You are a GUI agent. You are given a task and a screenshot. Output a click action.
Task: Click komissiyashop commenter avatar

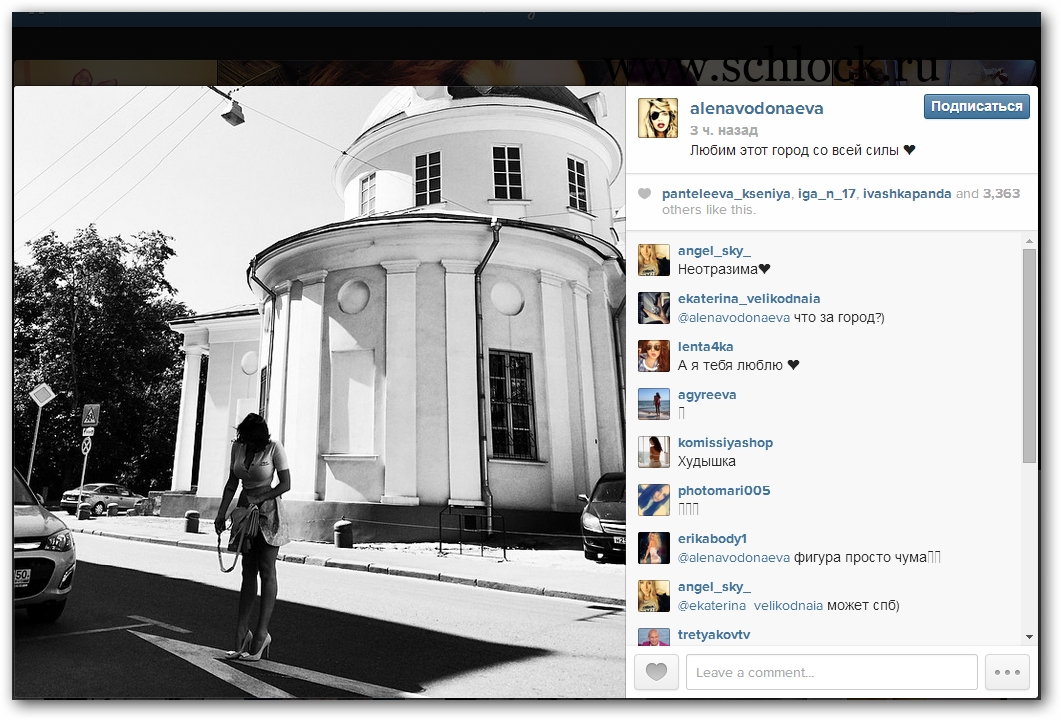point(654,452)
